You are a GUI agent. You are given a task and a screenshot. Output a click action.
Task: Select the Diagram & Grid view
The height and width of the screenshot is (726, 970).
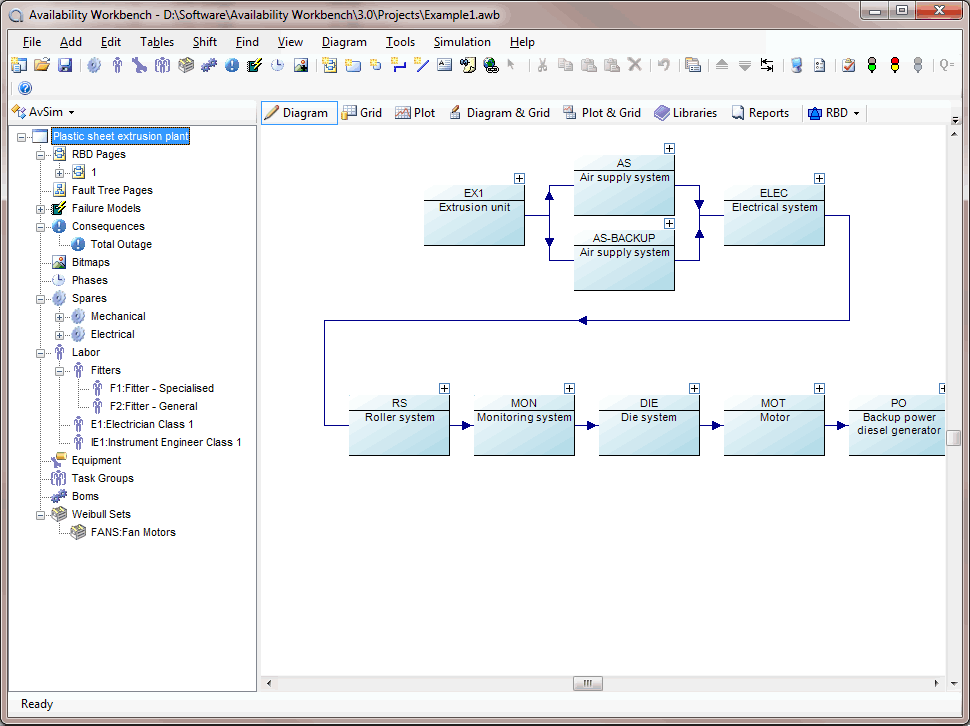click(x=499, y=112)
